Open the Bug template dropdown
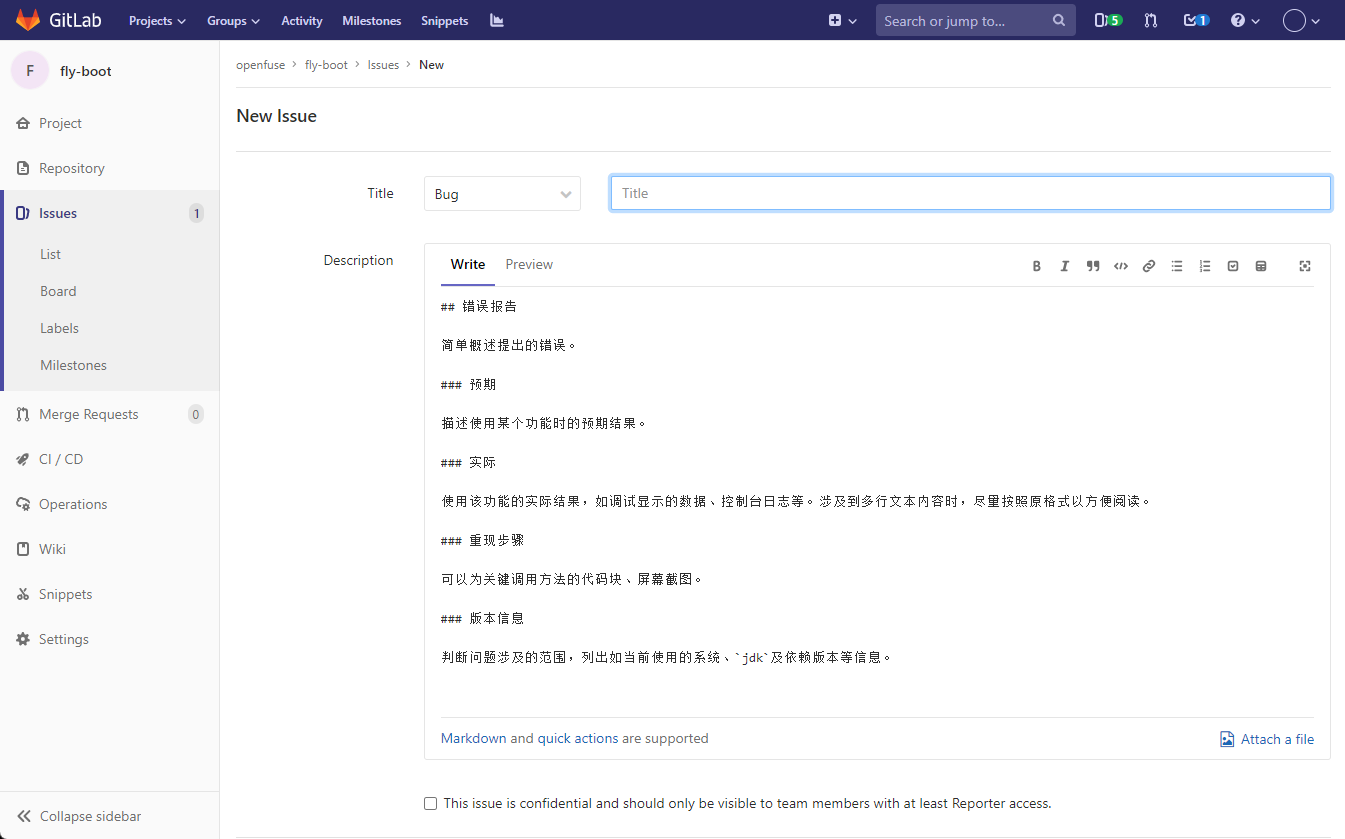Viewport: 1345px width, 839px height. pos(502,194)
